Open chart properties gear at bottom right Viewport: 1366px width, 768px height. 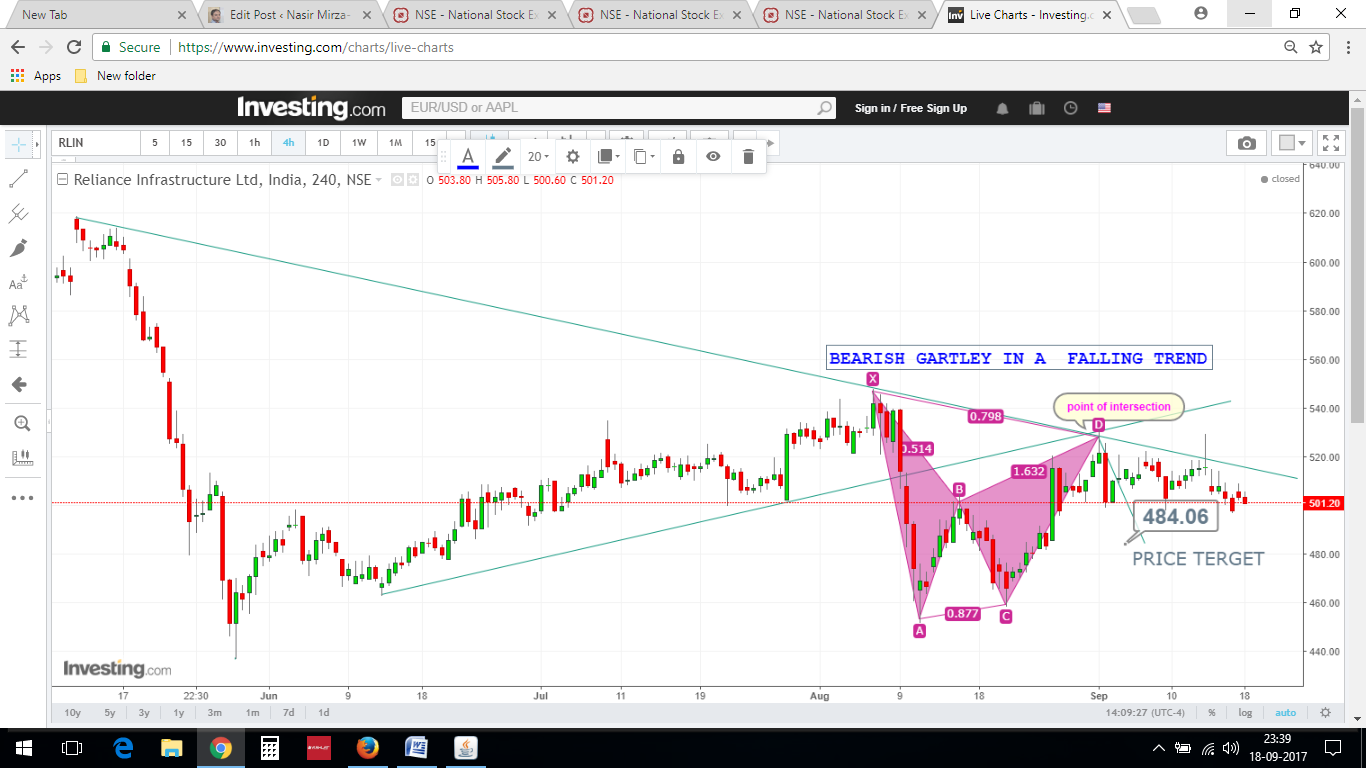(x=1325, y=713)
